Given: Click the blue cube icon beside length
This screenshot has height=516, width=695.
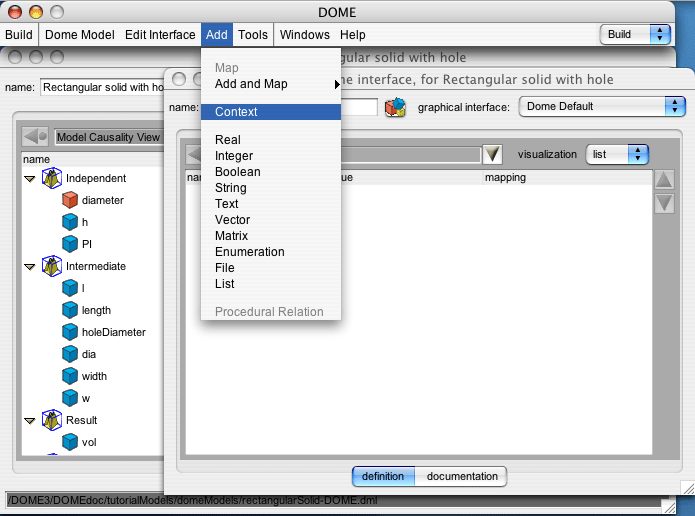Looking at the screenshot, I should (x=70, y=310).
